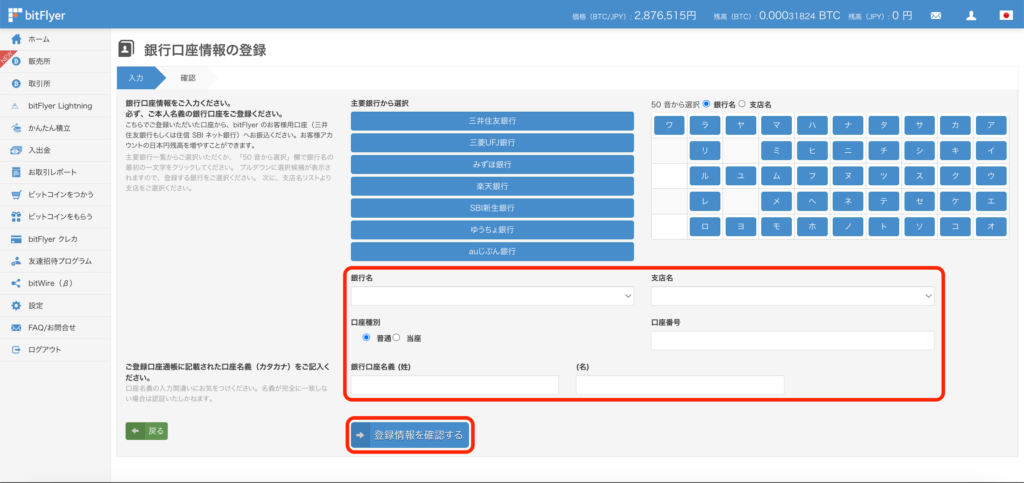Click the SBI新生銀行 button

(492, 208)
